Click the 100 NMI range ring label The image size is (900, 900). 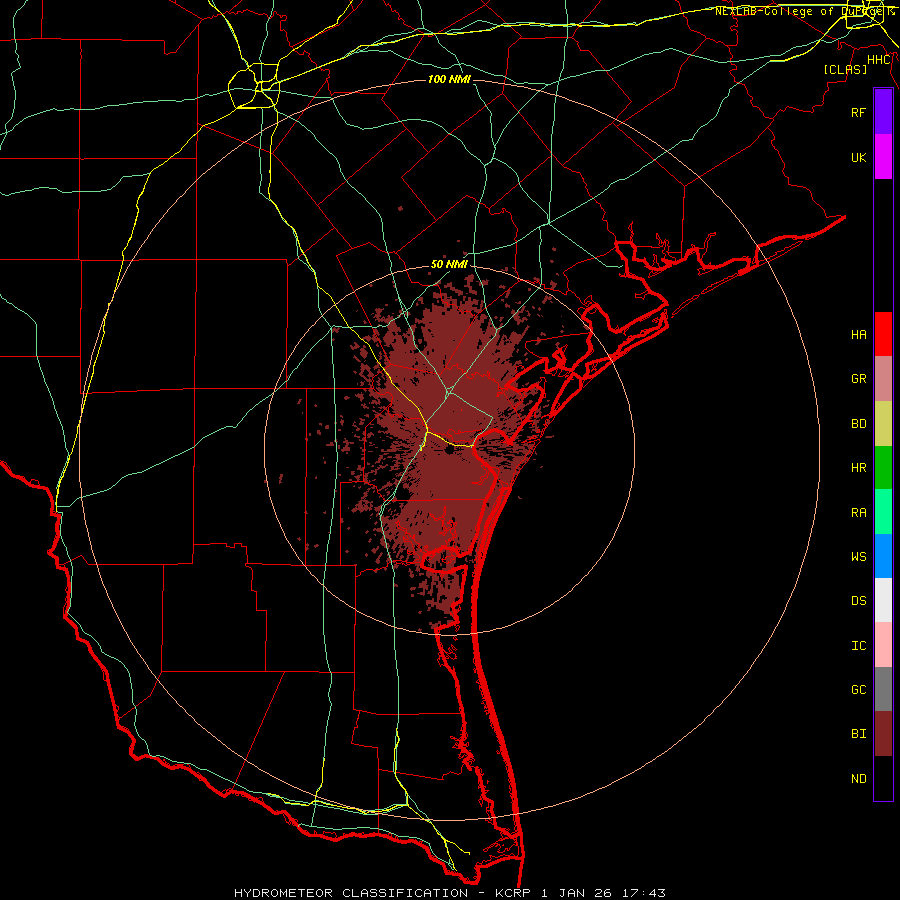tap(449, 79)
